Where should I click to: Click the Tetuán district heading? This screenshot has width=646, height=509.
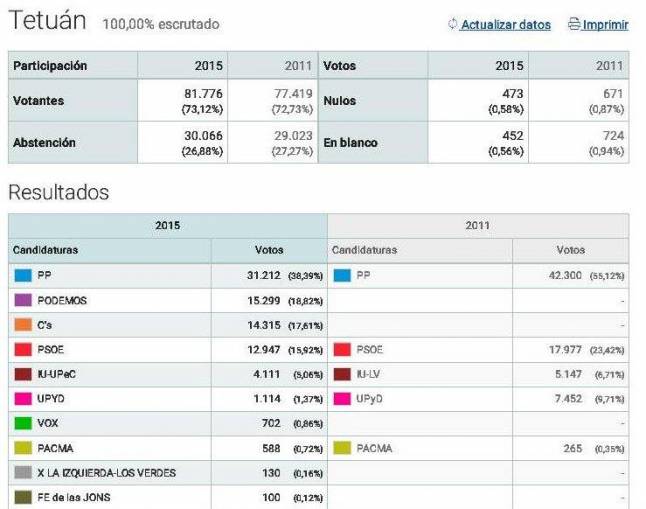pos(47,21)
